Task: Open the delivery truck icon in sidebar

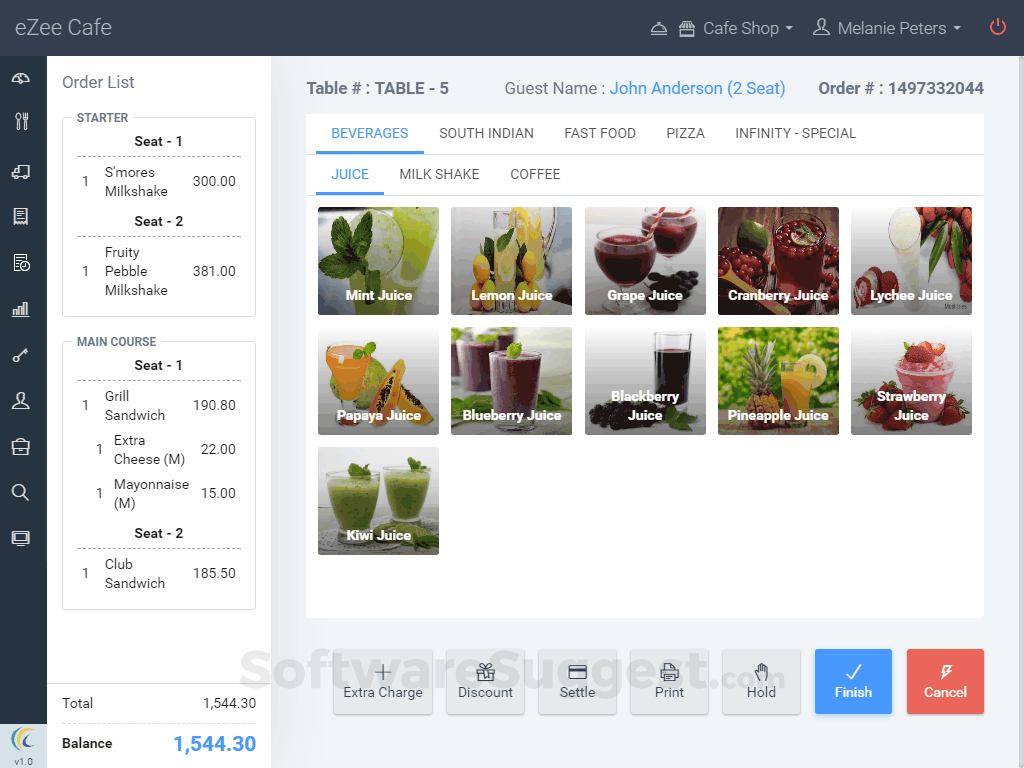Action: click(x=21, y=171)
